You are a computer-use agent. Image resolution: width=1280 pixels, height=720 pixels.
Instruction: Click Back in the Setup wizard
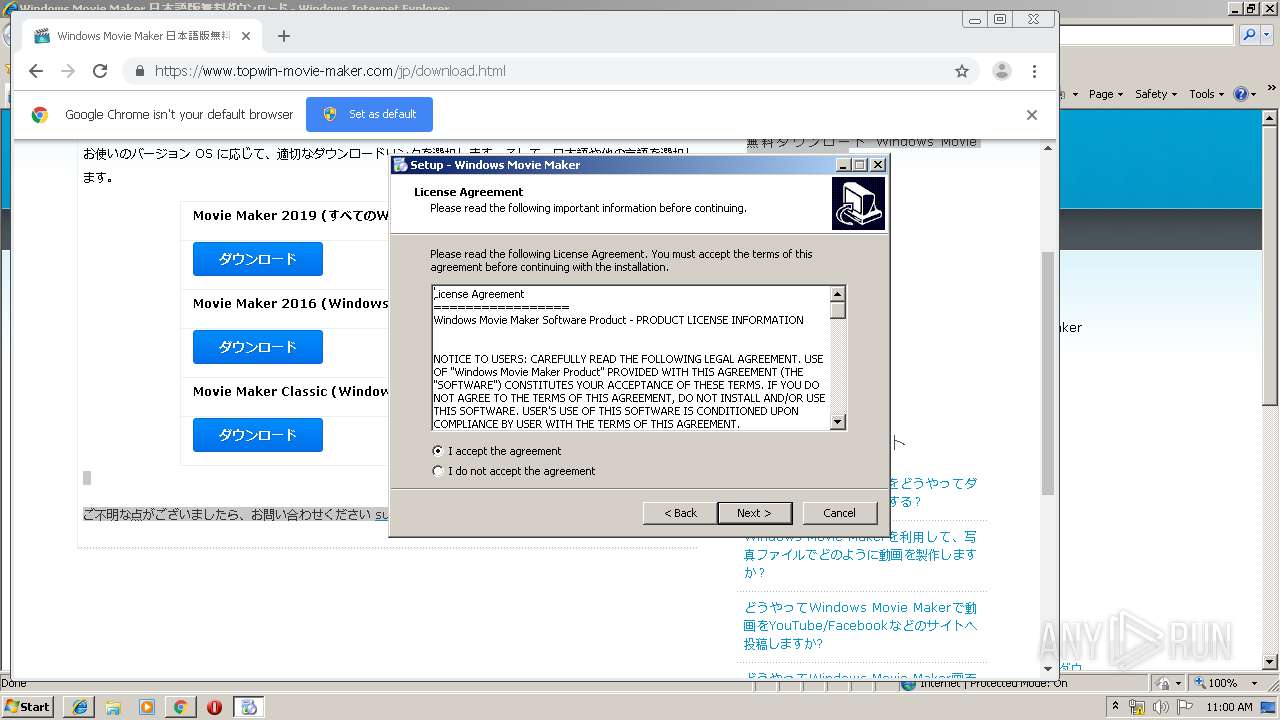[x=681, y=513]
